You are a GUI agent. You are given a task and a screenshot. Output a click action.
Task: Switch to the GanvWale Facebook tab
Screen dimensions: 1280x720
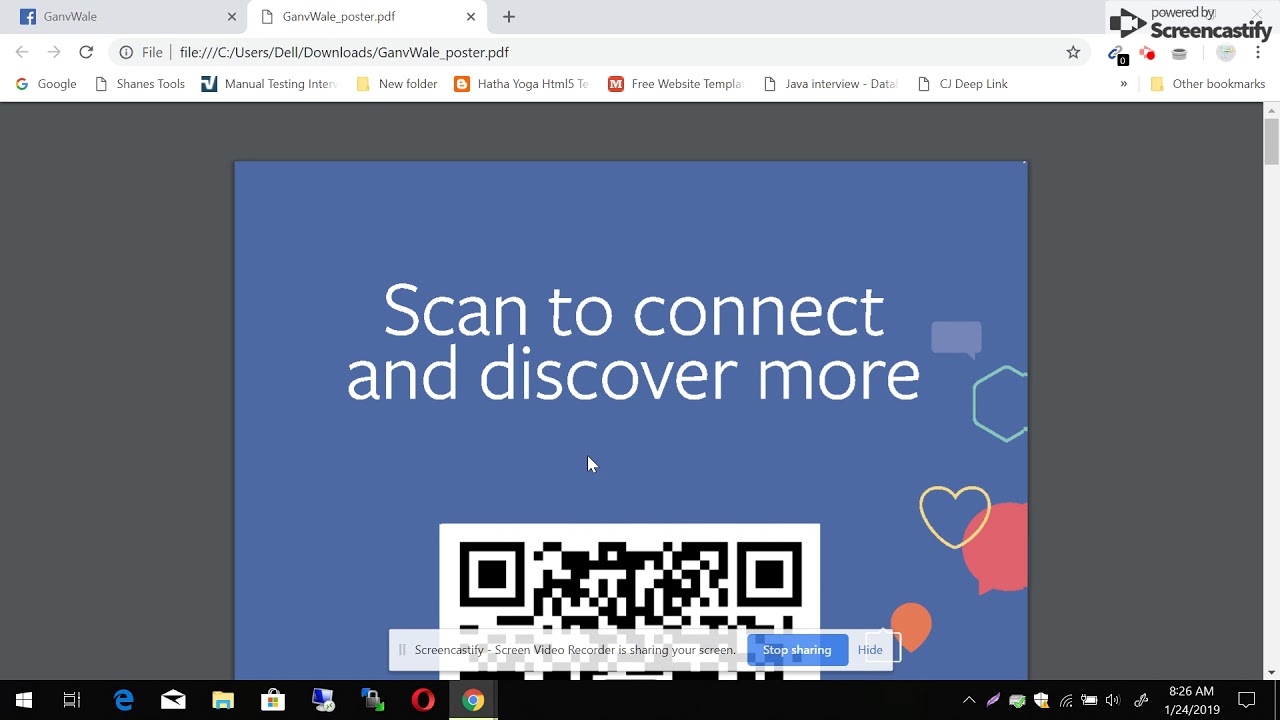(x=125, y=17)
